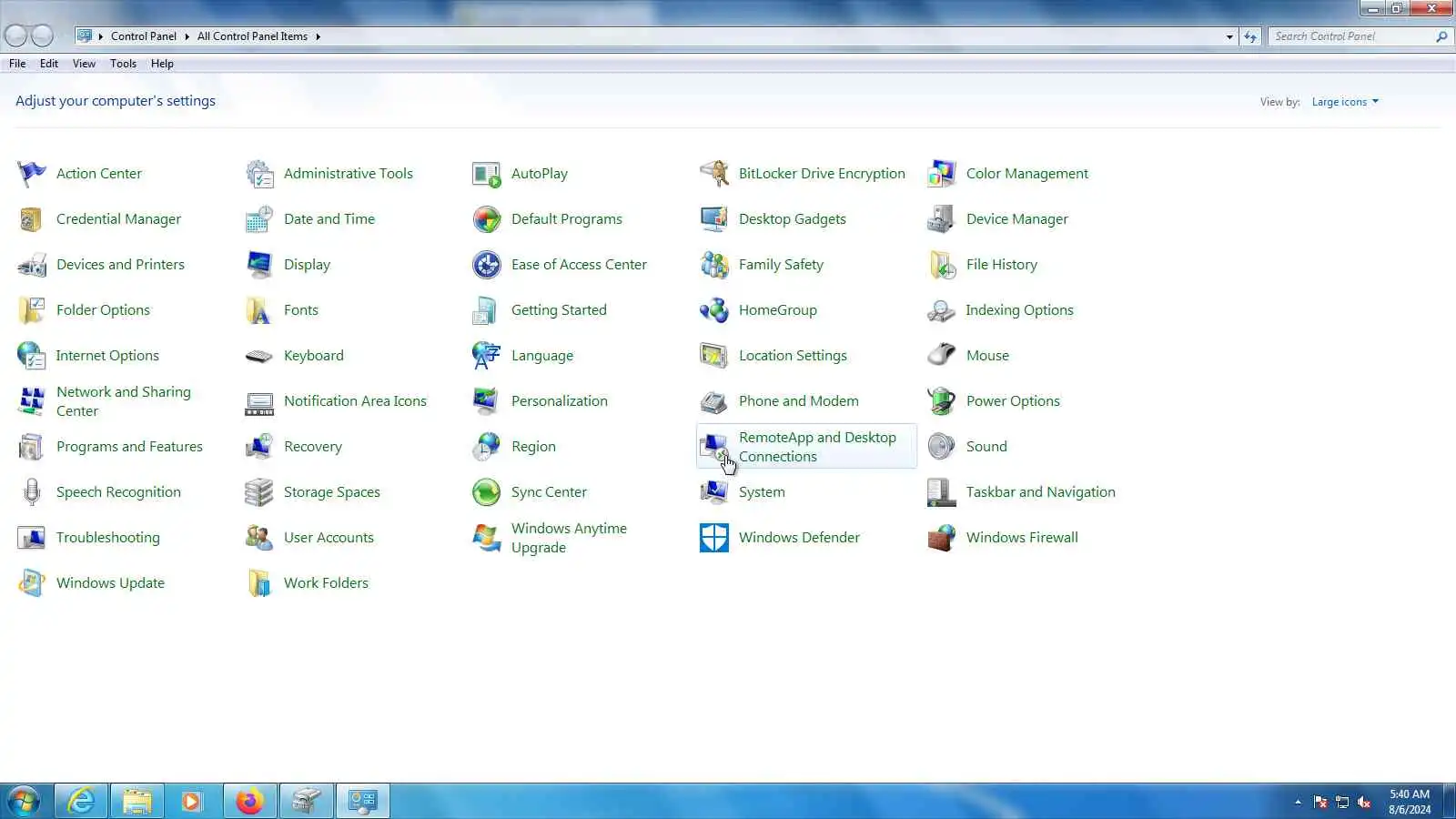Click the Control Panel breadcrumb
Viewport: 1456px width, 819px height.
pyautogui.click(x=144, y=37)
